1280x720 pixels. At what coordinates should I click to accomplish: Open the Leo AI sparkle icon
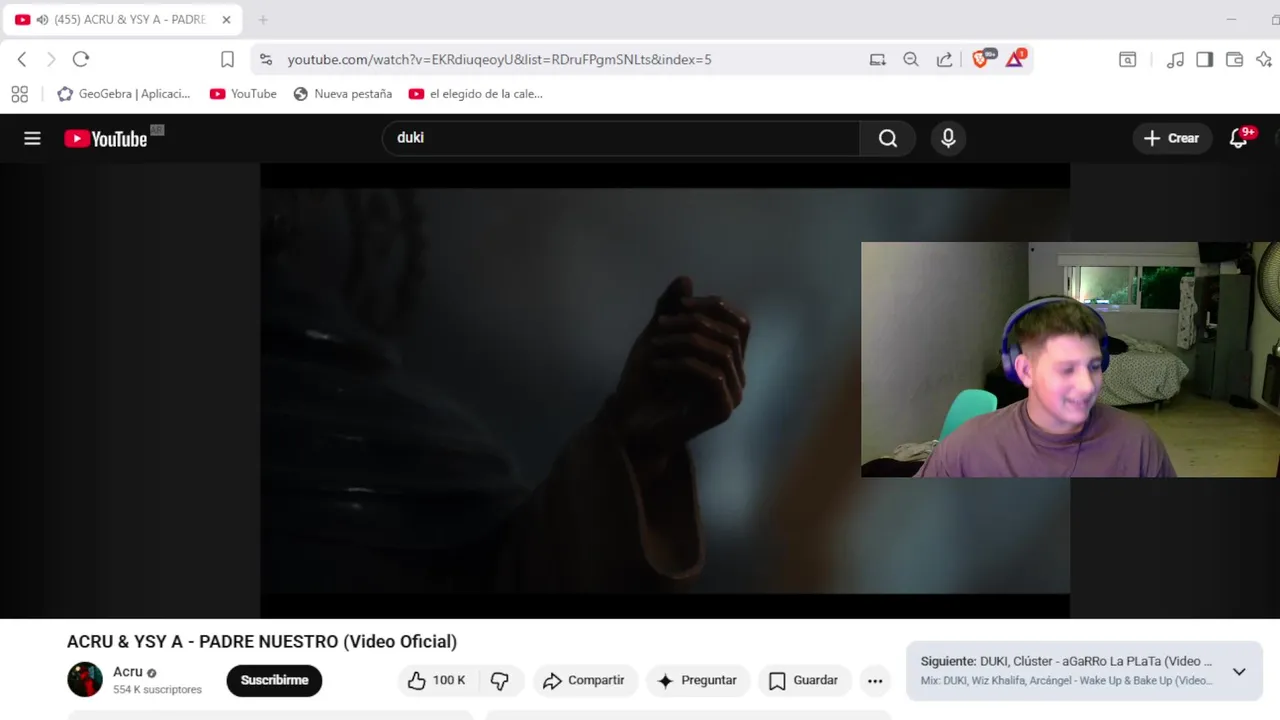pos(1264,60)
